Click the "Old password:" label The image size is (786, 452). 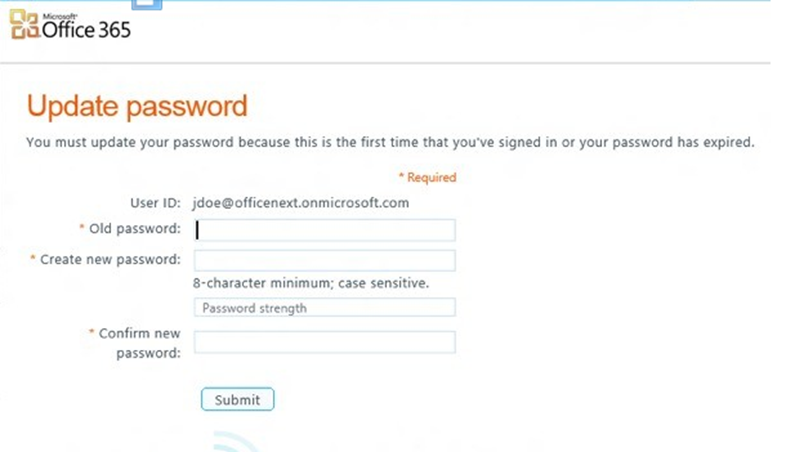coord(135,229)
